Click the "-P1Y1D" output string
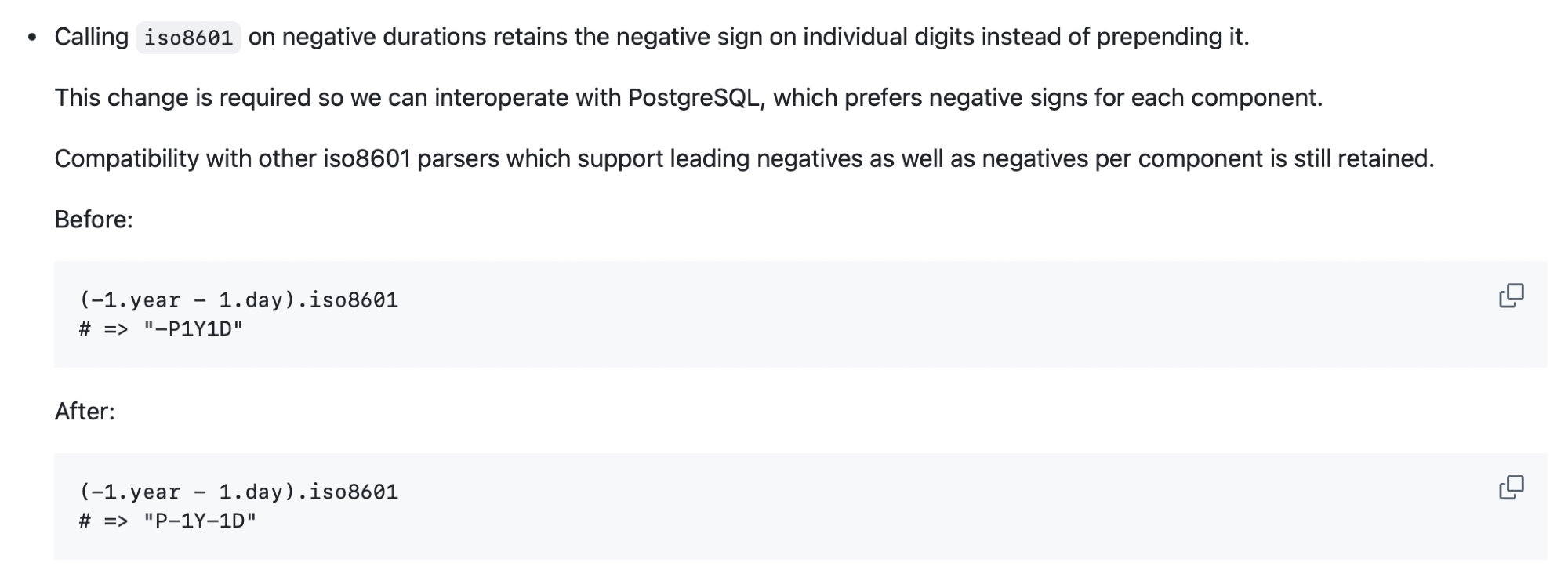 point(193,329)
